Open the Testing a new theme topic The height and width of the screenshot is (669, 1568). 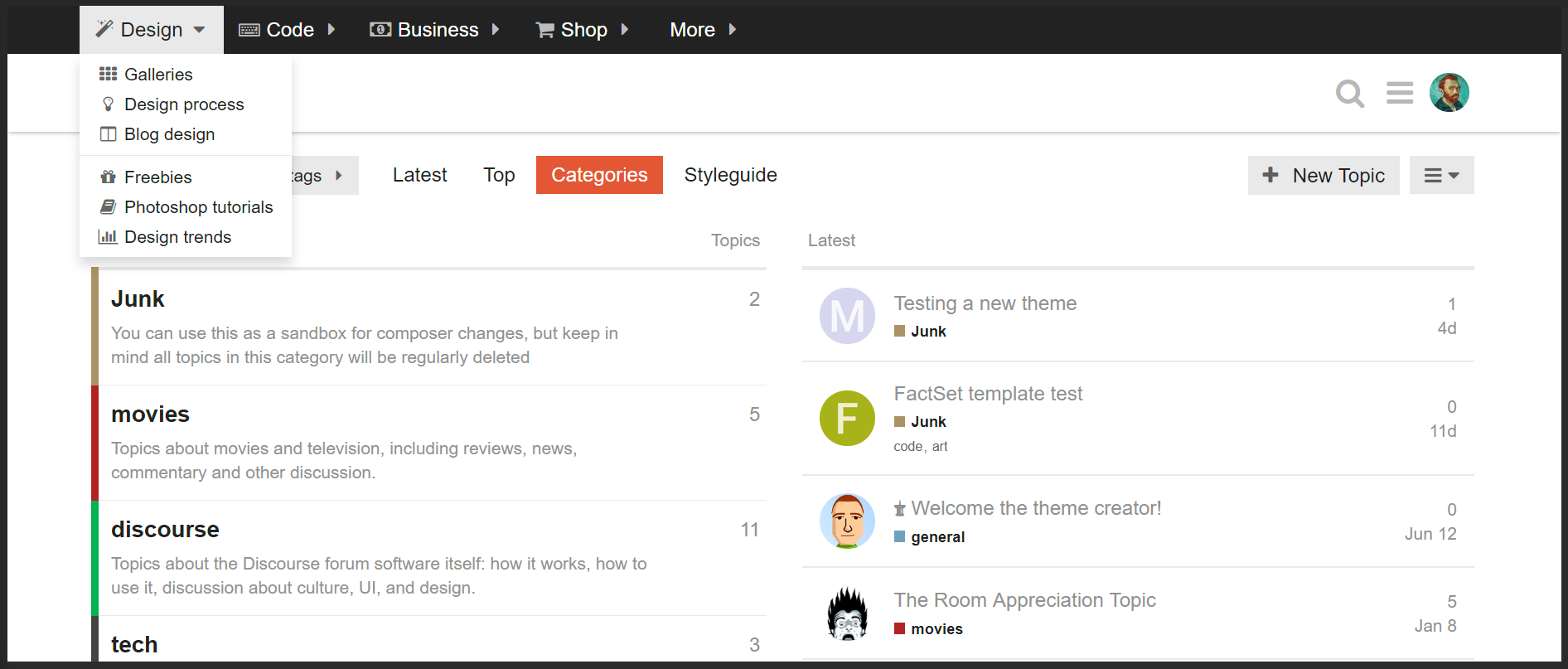985,303
